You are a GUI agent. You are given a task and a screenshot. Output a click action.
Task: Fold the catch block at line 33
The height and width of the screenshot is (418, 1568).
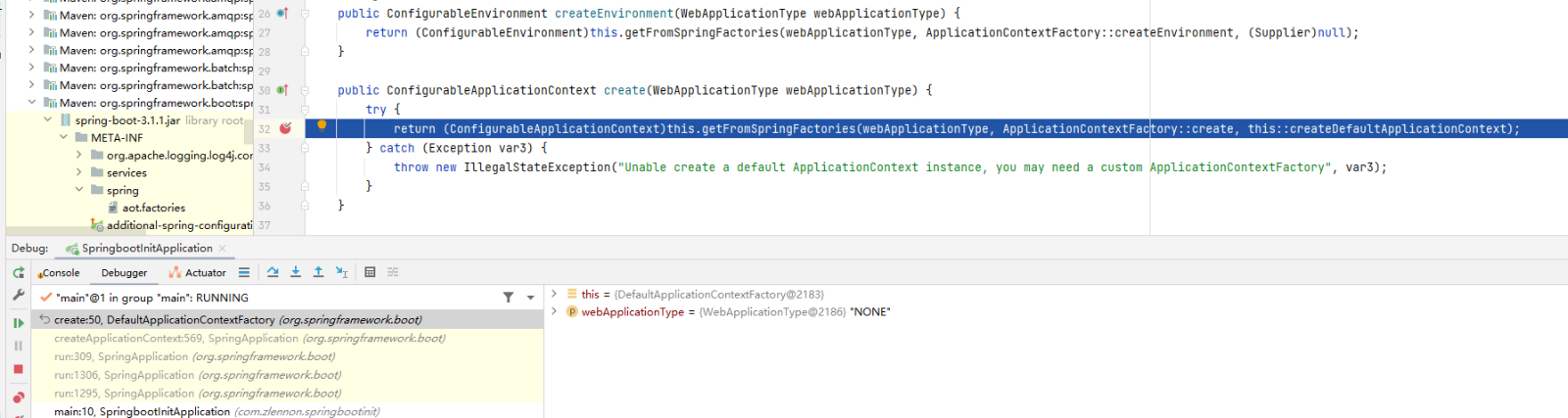pos(305,148)
